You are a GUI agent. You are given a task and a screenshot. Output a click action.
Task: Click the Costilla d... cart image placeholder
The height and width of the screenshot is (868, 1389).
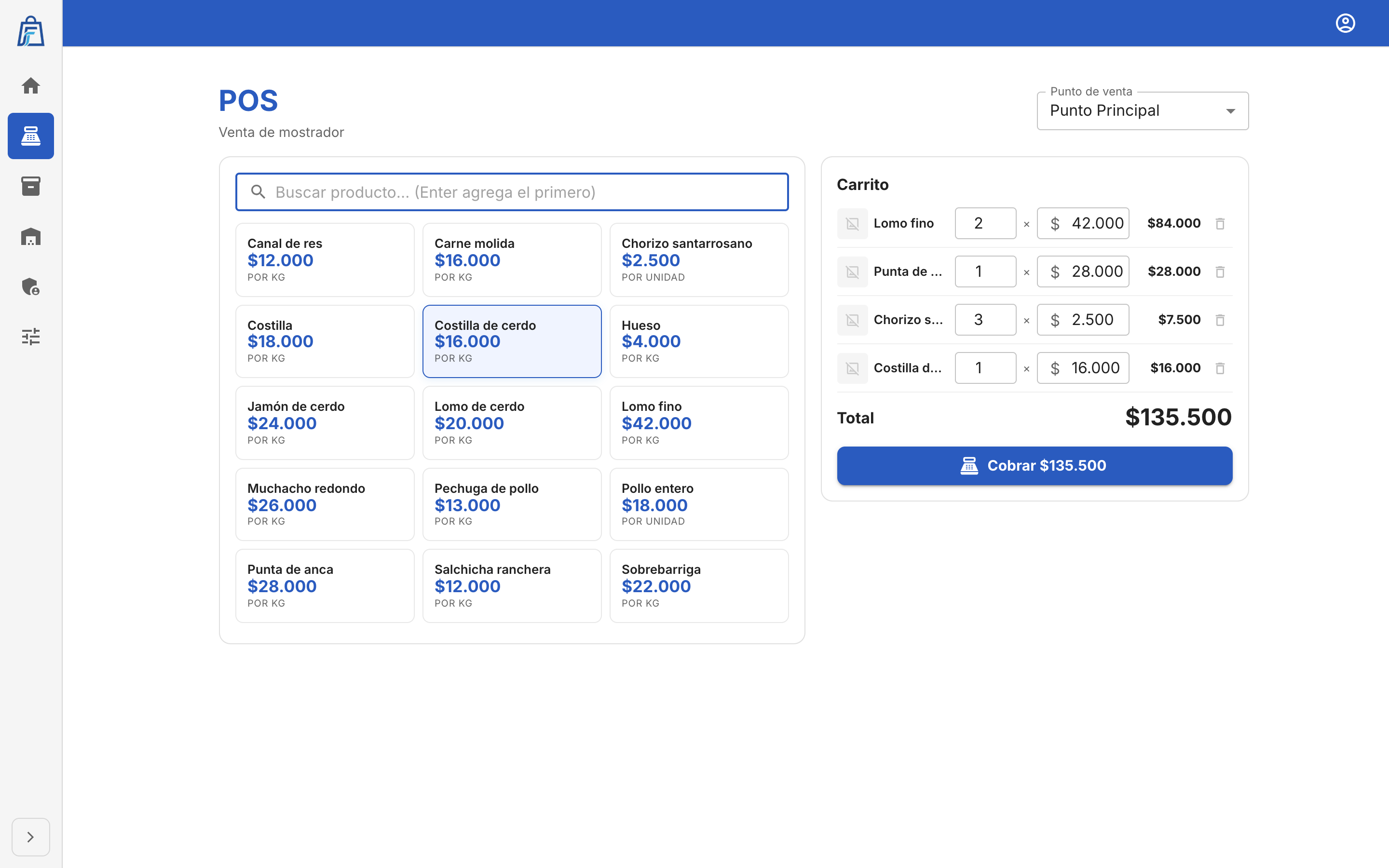click(852, 368)
